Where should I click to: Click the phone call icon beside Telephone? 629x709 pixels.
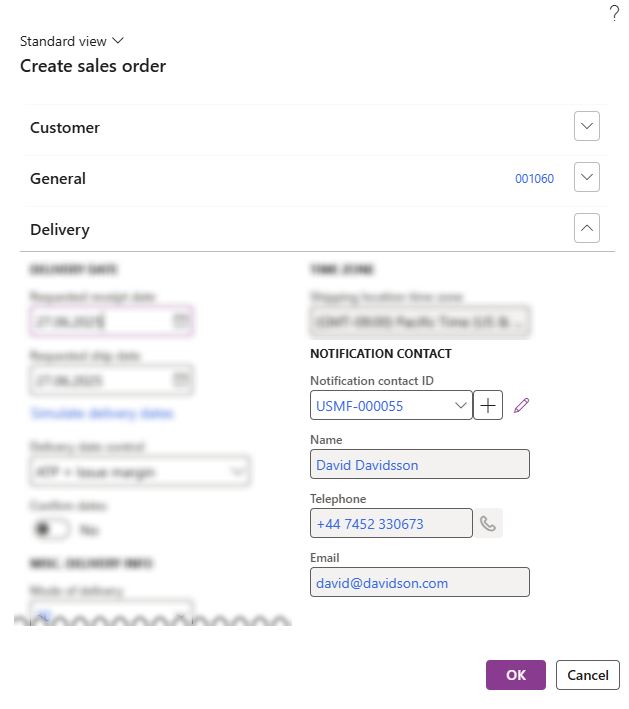[x=488, y=523]
